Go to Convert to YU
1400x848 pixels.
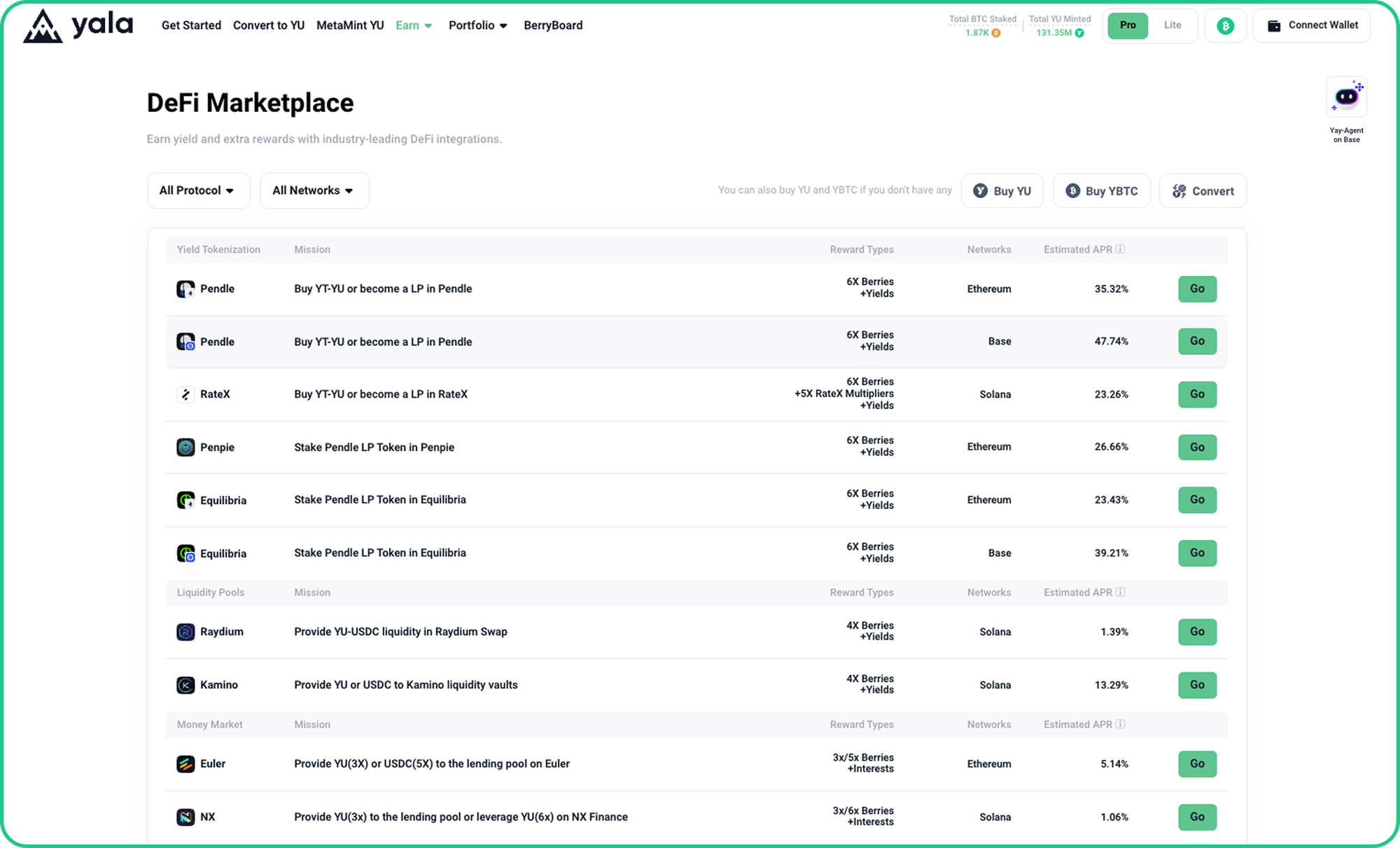click(x=269, y=25)
